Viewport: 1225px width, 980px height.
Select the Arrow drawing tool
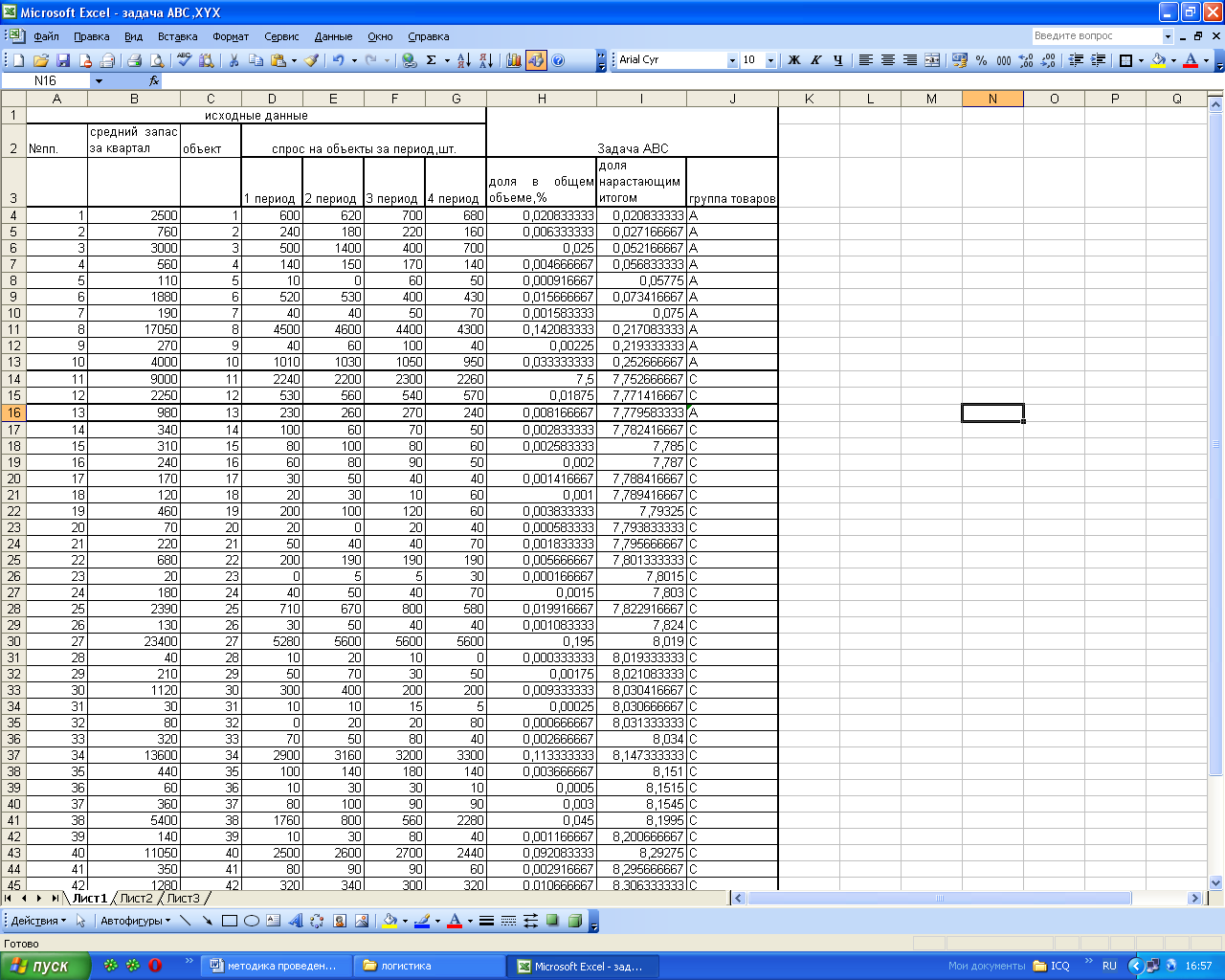[x=208, y=921]
